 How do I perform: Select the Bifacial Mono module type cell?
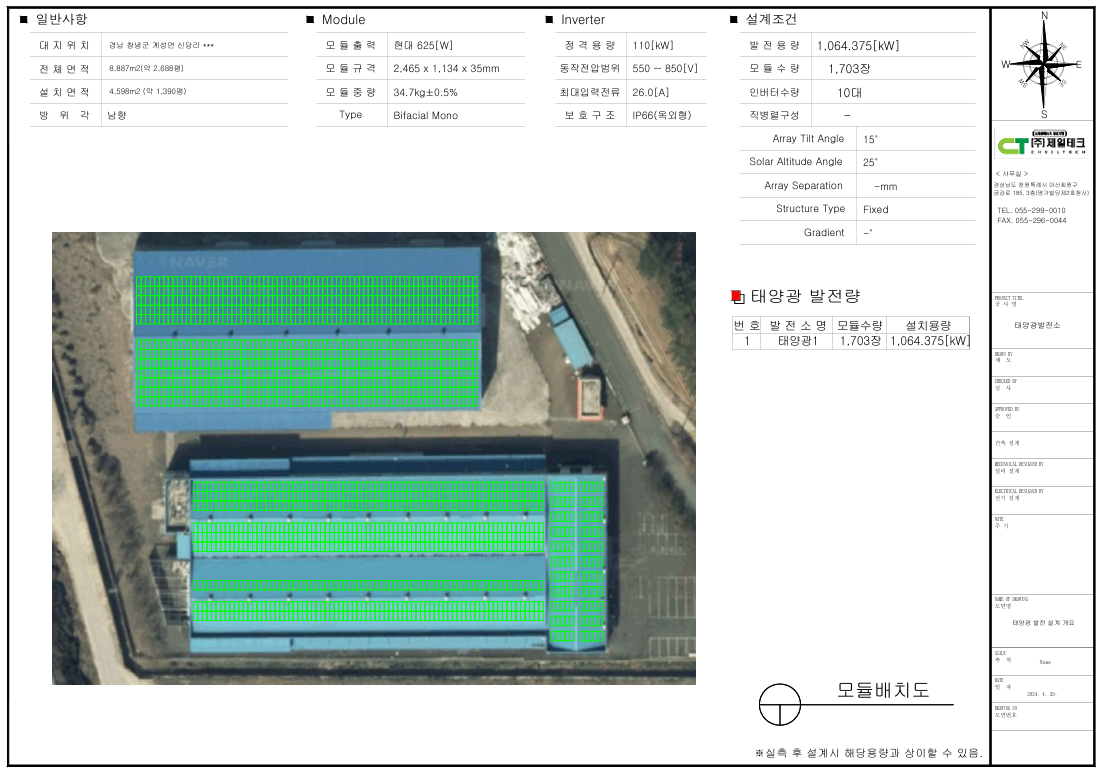(x=425, y=115)
